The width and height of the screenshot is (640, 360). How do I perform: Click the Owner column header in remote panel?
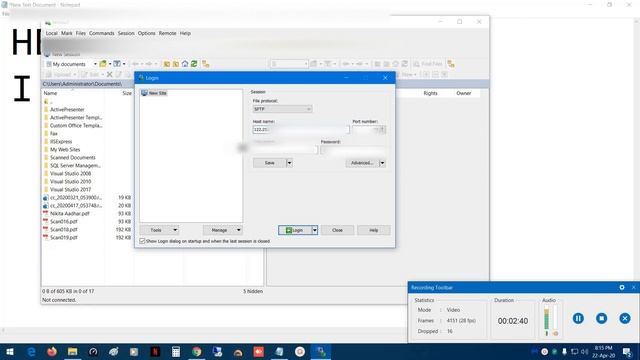click(464, 93)
